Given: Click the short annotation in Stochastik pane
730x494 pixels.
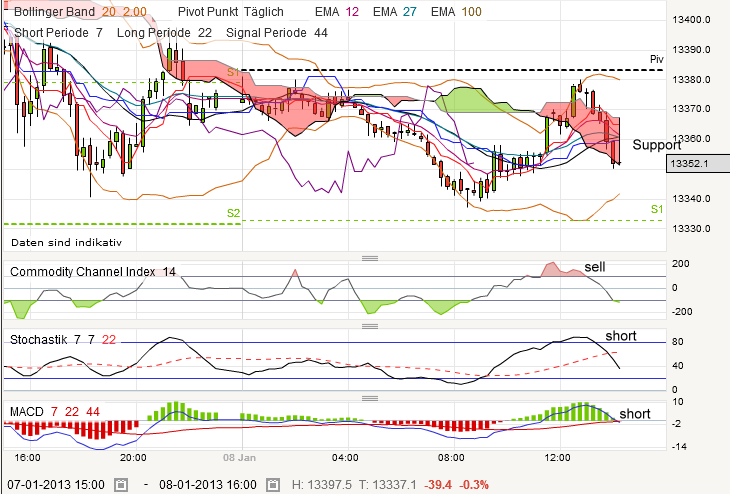Looking at the screenshot, I should pos(621,336).
